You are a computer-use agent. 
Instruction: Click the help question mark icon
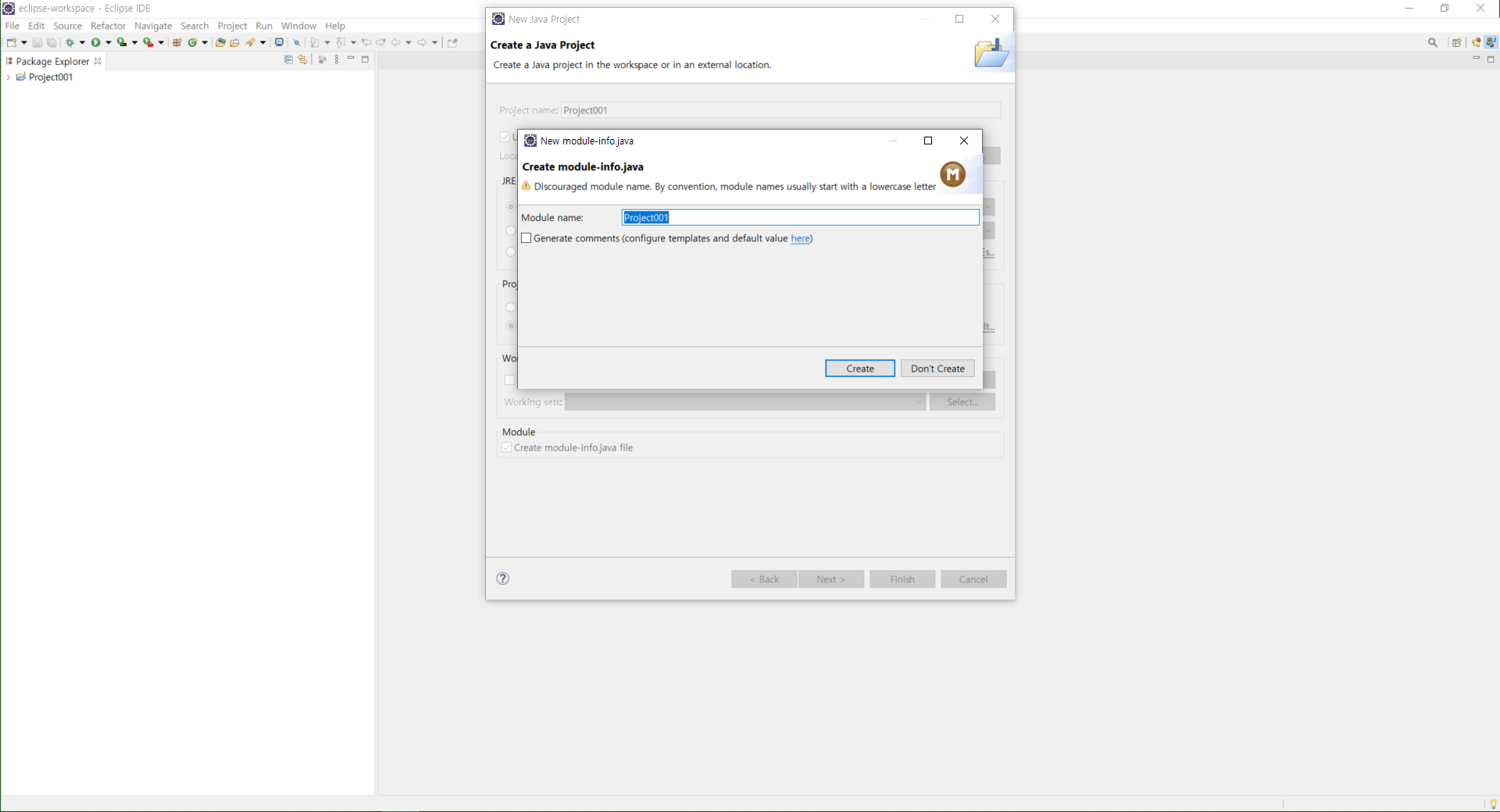pyautogui.click(x=503, y=579)
